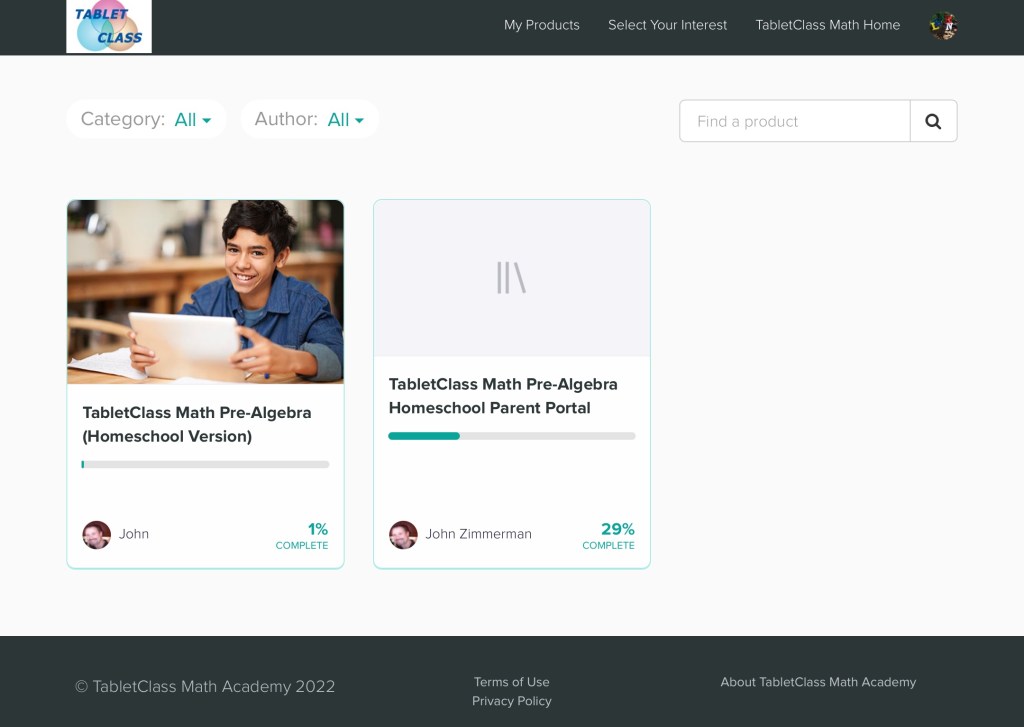The height and width of the screenshot is (727, 1024).
Task: Click John Zimmerman's author avatar
Action: (403, 535)
